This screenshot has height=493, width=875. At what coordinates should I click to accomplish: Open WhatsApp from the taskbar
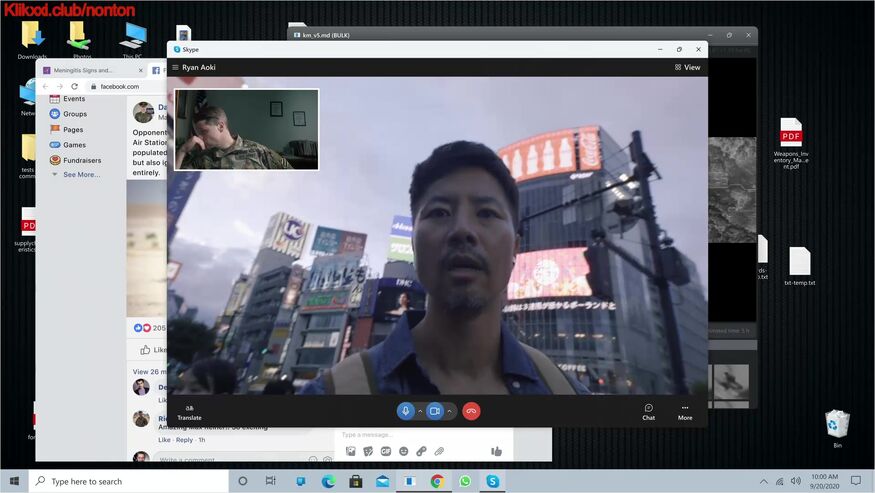465,481
